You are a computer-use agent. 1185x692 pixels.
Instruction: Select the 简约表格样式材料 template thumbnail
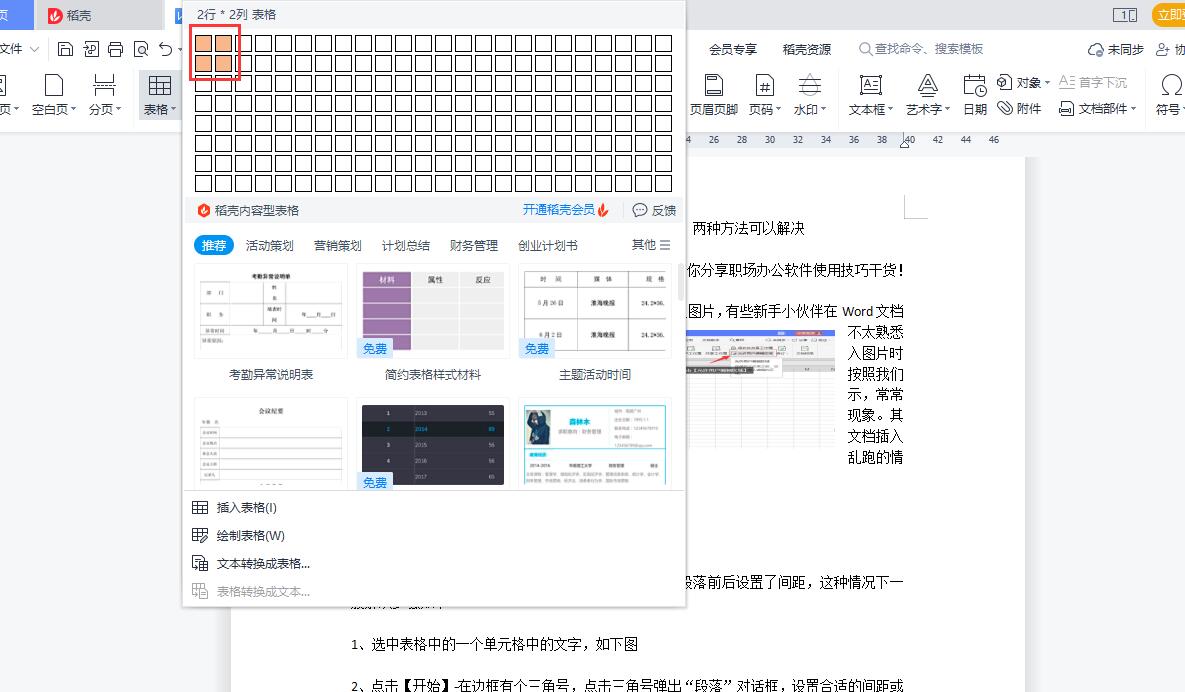pyautogui.click(x=433, y=311)
